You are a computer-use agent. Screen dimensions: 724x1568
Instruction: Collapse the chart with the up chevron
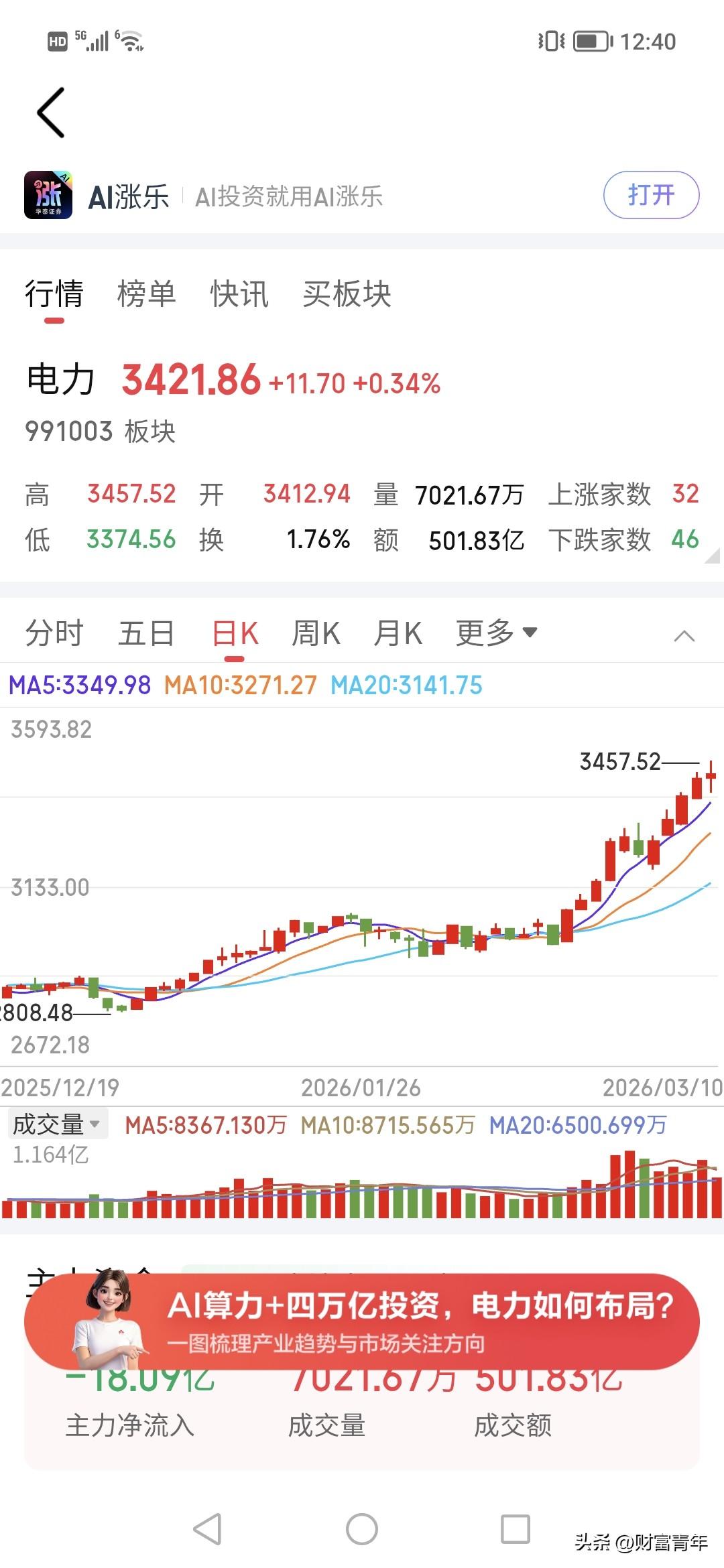[x=684, y=636]
